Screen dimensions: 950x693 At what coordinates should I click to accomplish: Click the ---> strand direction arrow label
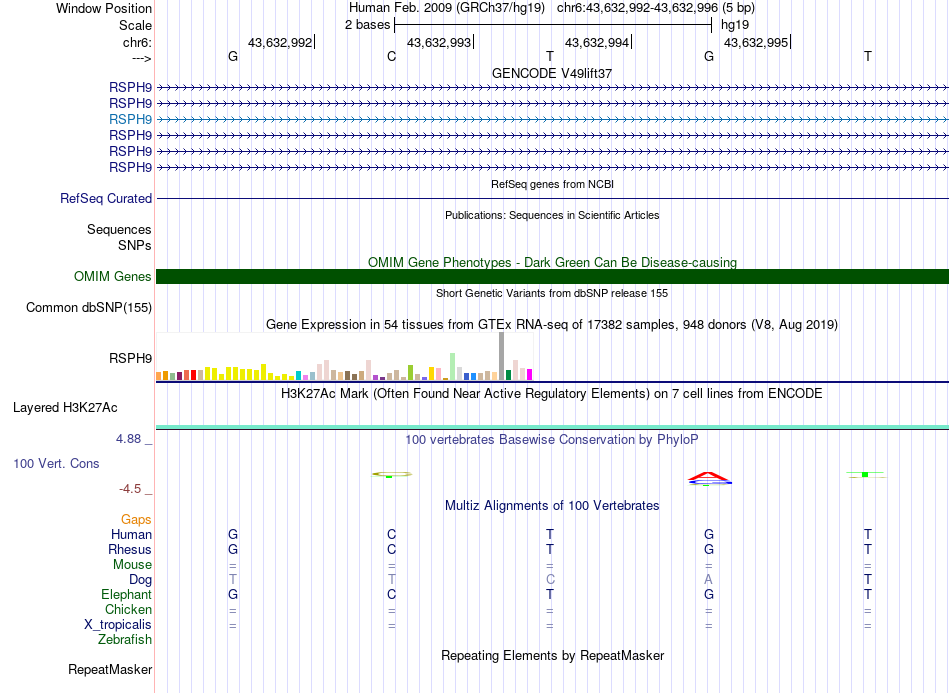click(x=141, y=58)
